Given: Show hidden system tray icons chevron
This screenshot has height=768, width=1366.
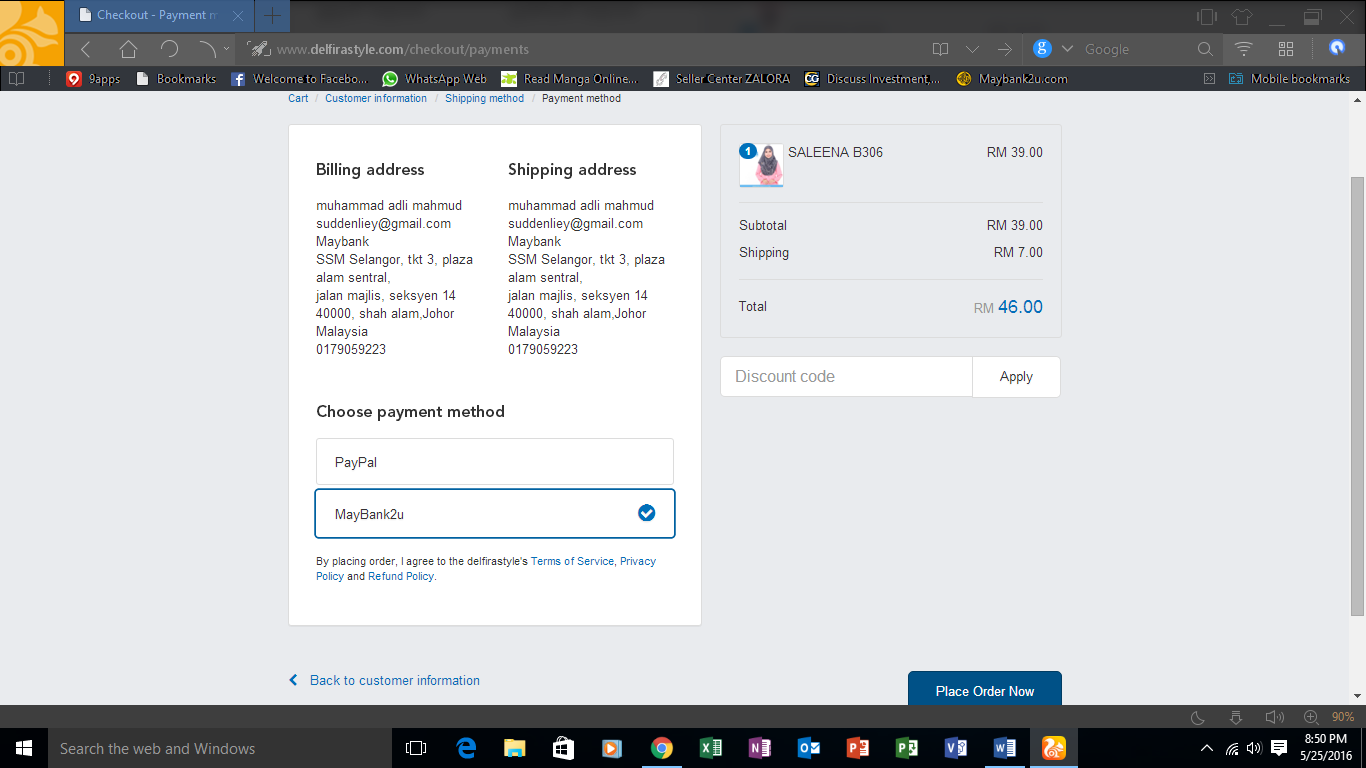Looking at the screenshot, I should coord(1207,748).
